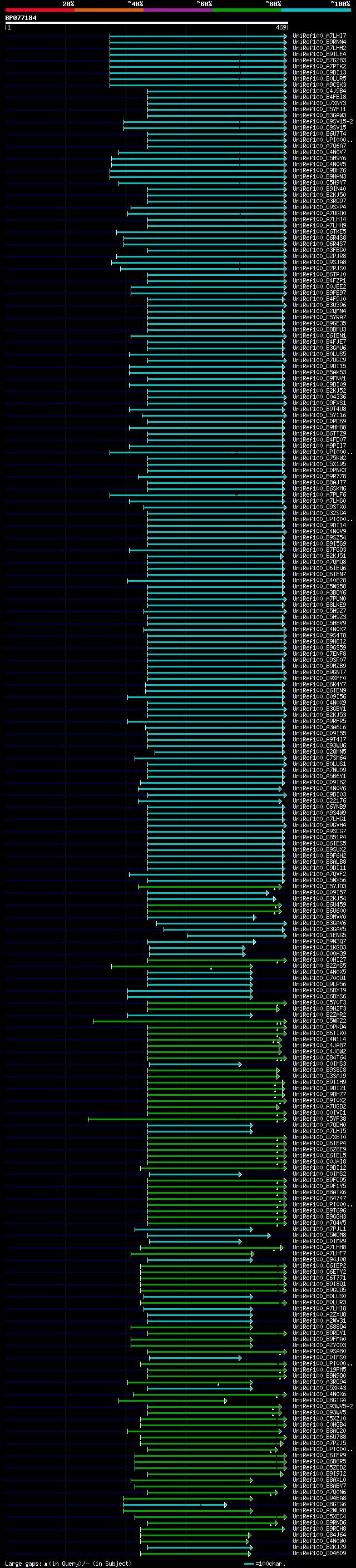Viewport: 356px width, 1568px height.
Task: Click the purple ~60% identity legend segment
Action: (x=179, y=10)
